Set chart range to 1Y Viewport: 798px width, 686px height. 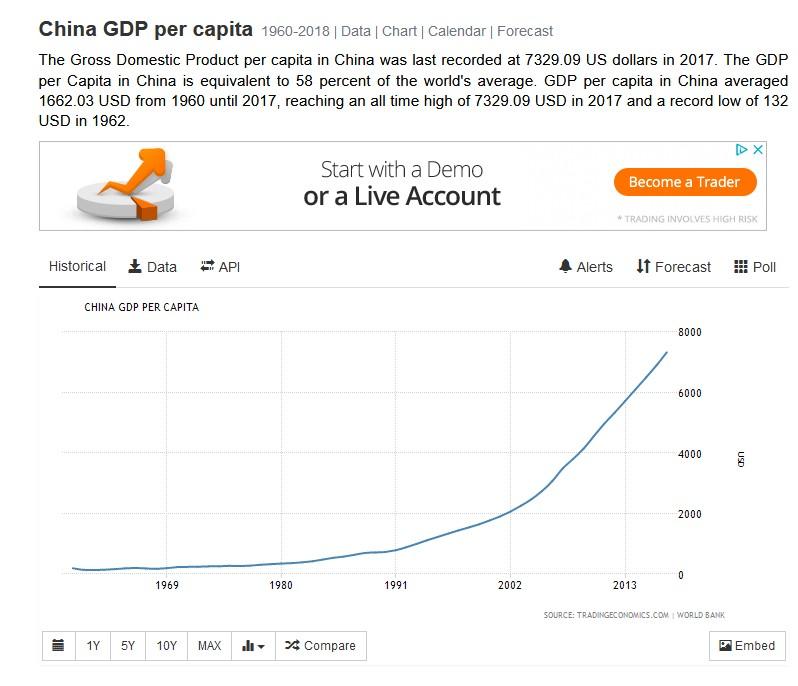(93, 646)
